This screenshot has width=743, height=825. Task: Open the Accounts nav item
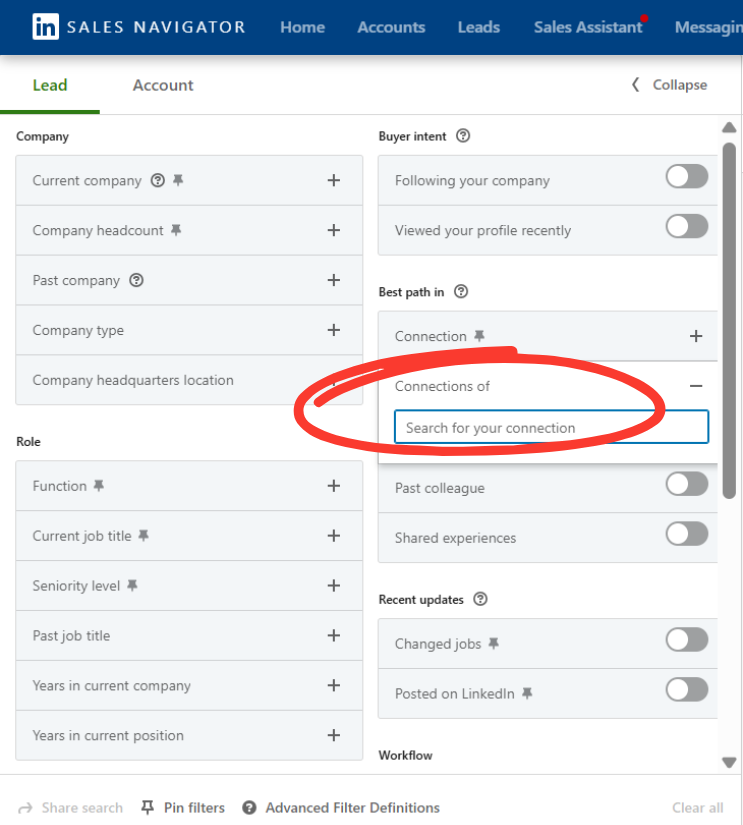click(391, 27)
